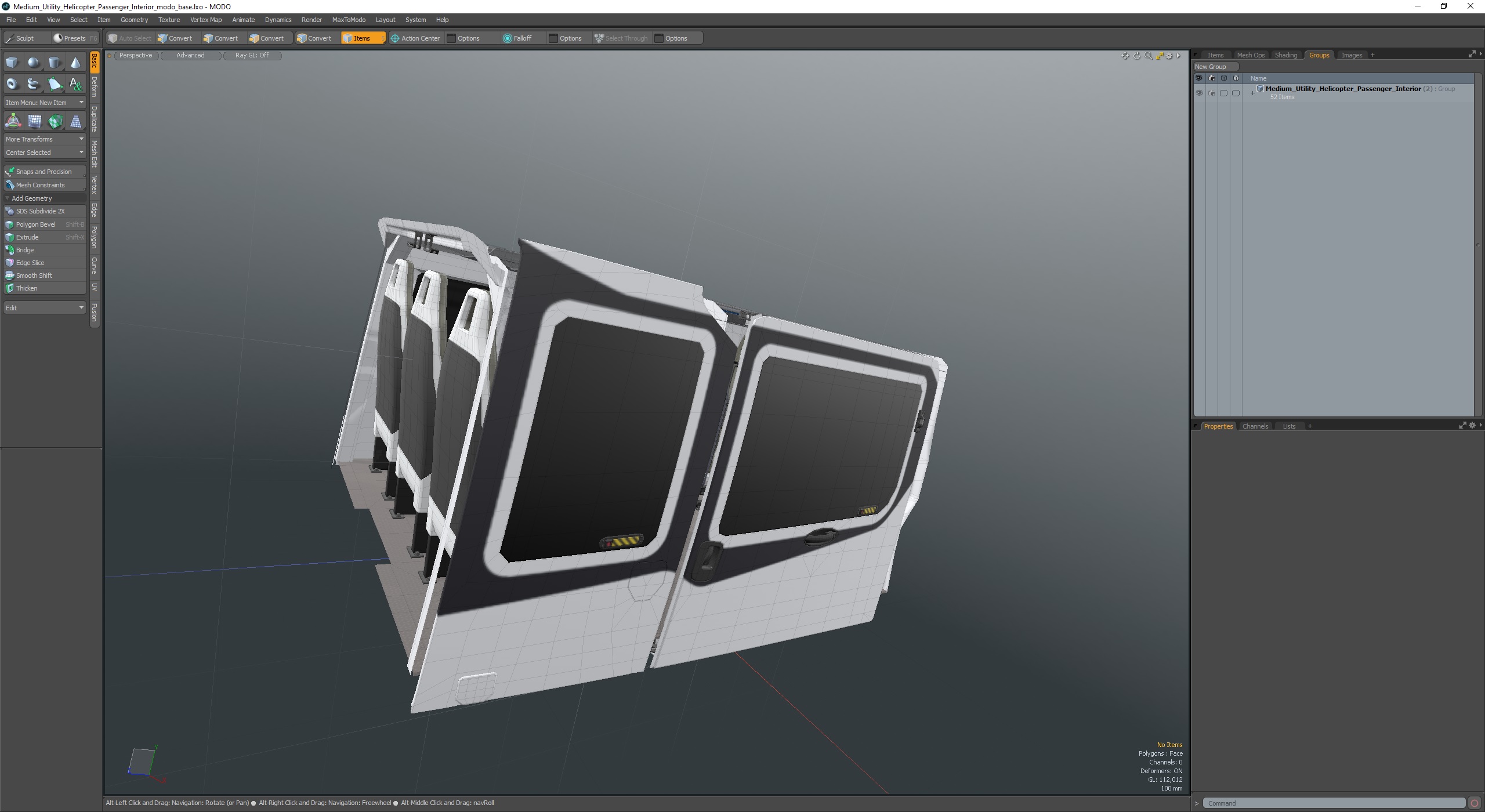This screenshot has width=1485, height=812.
Task: Toggle visibility eye of helicopter group
Action: point(1199,93)
